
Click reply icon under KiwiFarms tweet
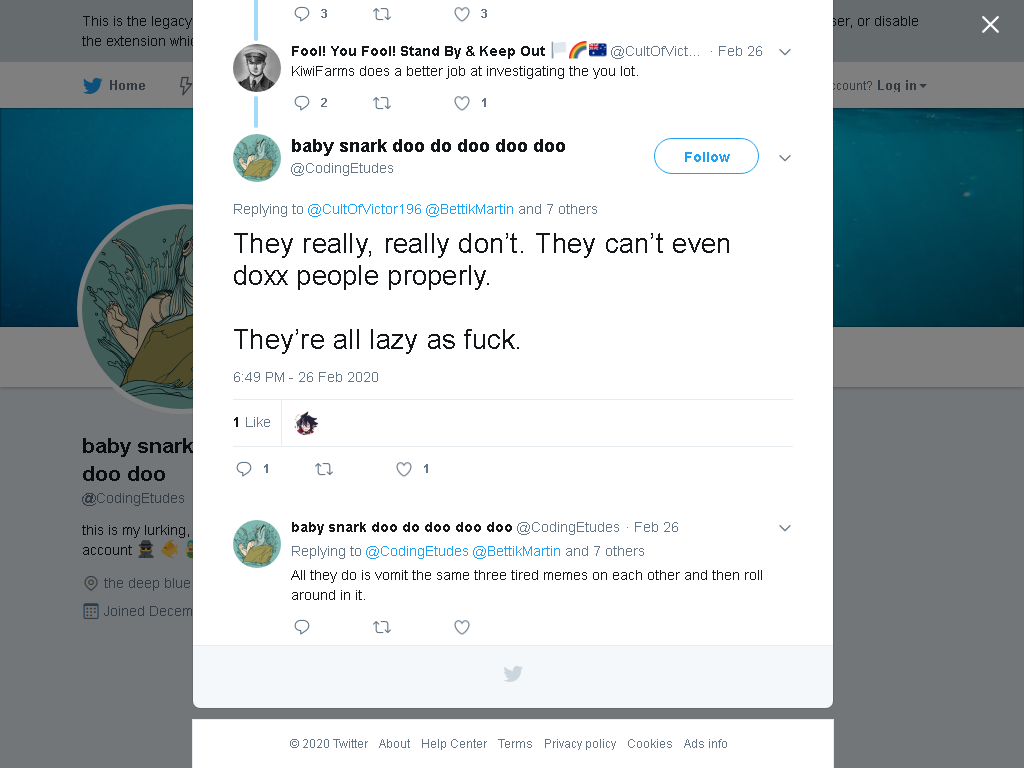302,103
